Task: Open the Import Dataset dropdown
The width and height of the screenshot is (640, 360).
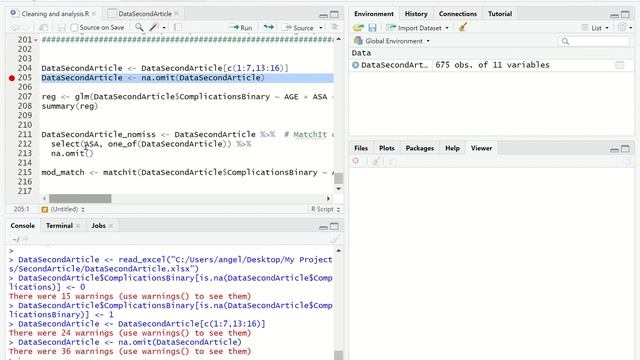Action: (x=447, y=28)
